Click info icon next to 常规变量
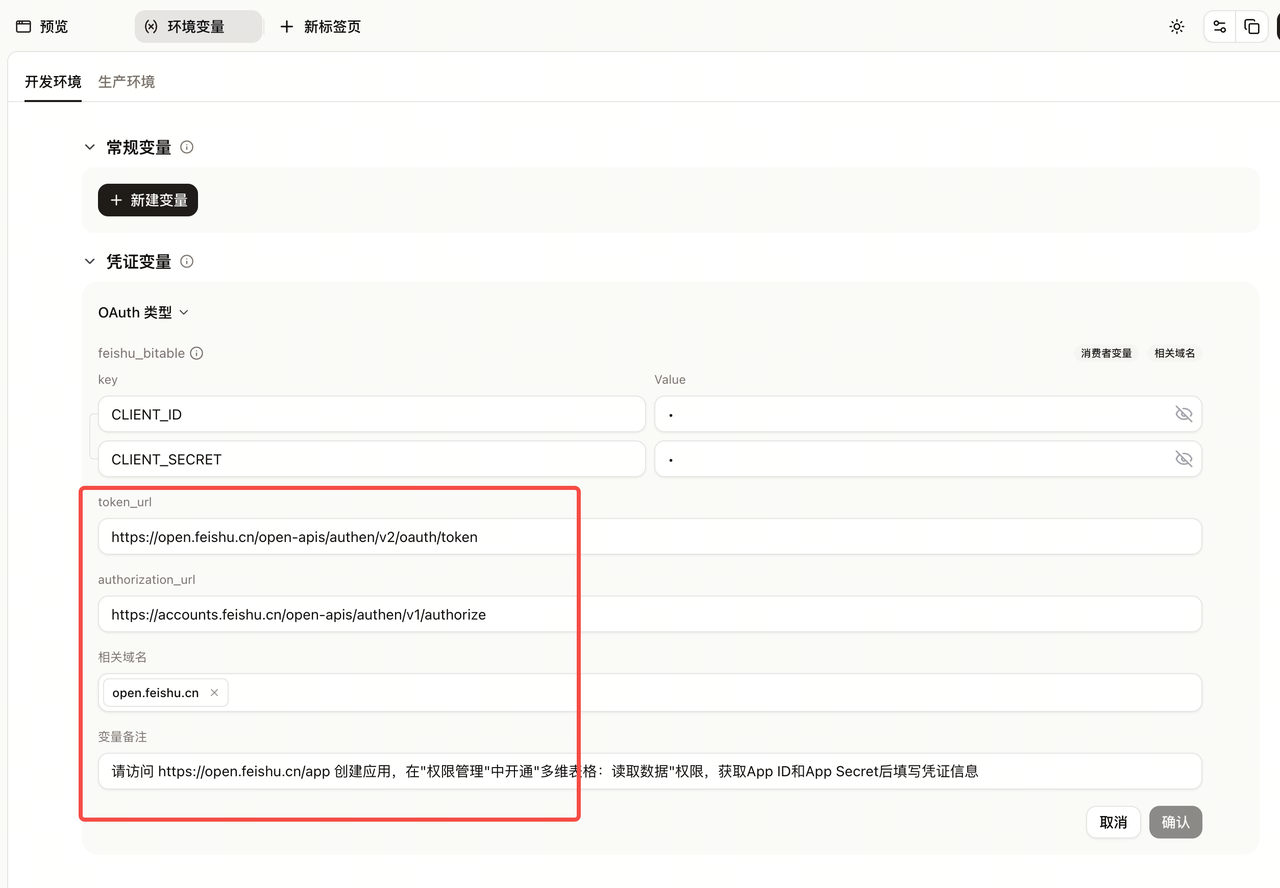1280x888 pixels. coord(187,147)
